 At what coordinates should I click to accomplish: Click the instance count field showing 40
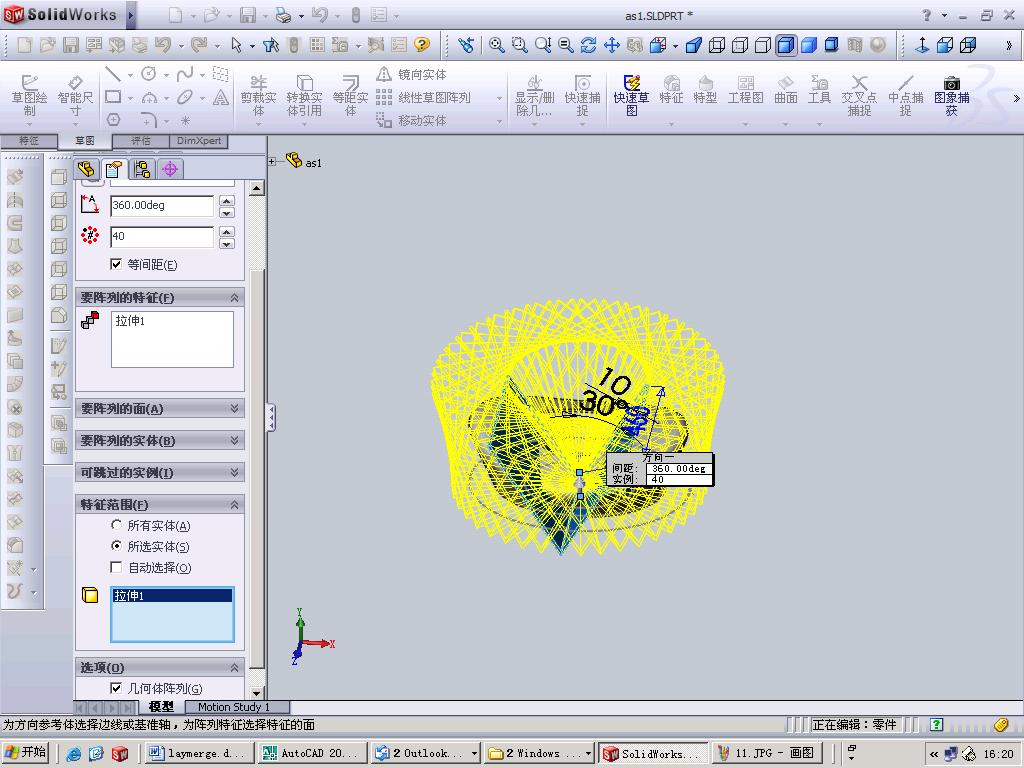coord(162,236)
